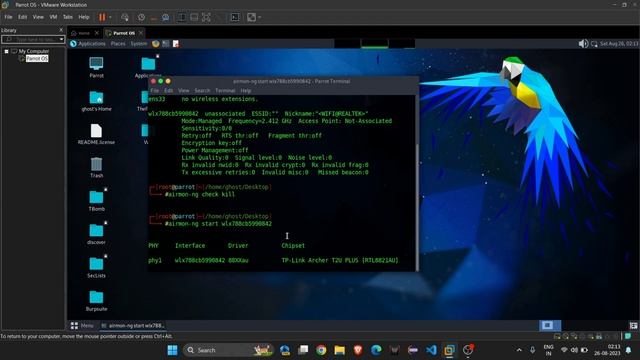Open the console view icon in VMware toolbar
This screenshot has width=640, height=360.
(x=235, y=17)
